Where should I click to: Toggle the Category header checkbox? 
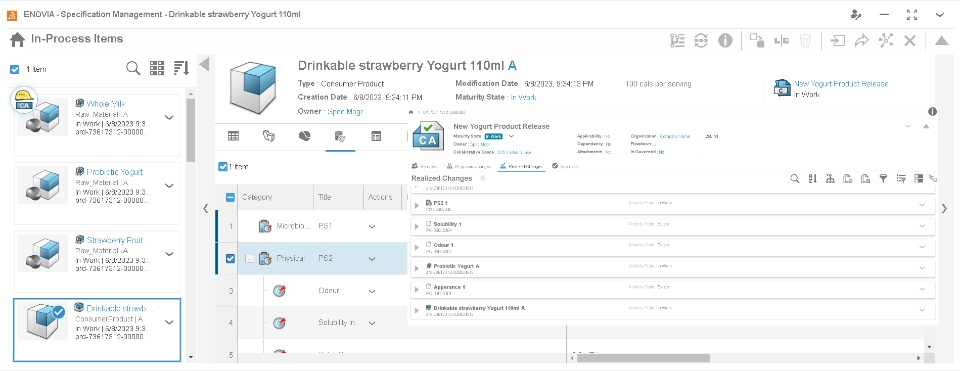click(x=230, y=197)
